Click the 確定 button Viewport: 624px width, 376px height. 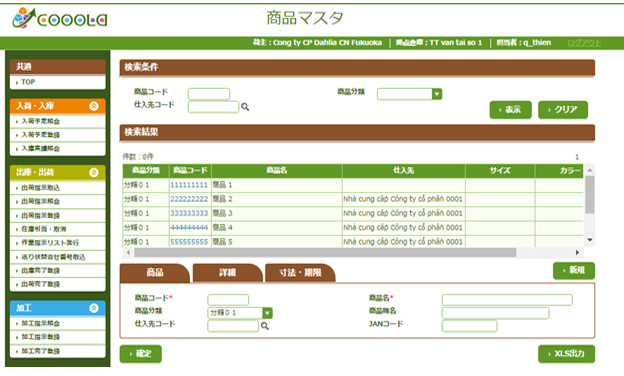140,354
